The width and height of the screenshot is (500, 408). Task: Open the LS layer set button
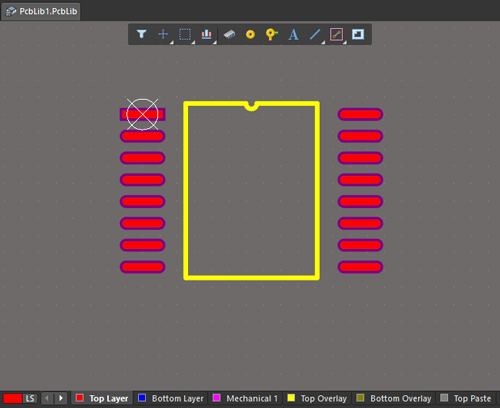(x=30, y=398)
